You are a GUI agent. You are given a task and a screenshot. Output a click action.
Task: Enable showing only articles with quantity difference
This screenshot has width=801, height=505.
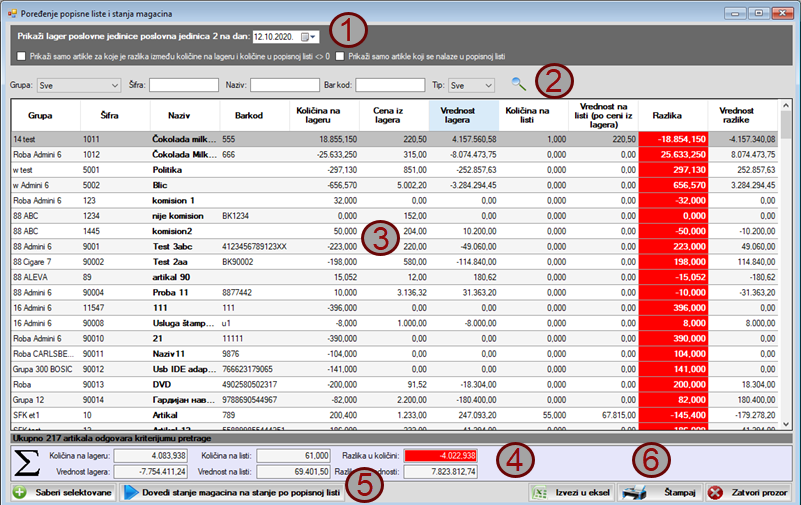[21, 56]
